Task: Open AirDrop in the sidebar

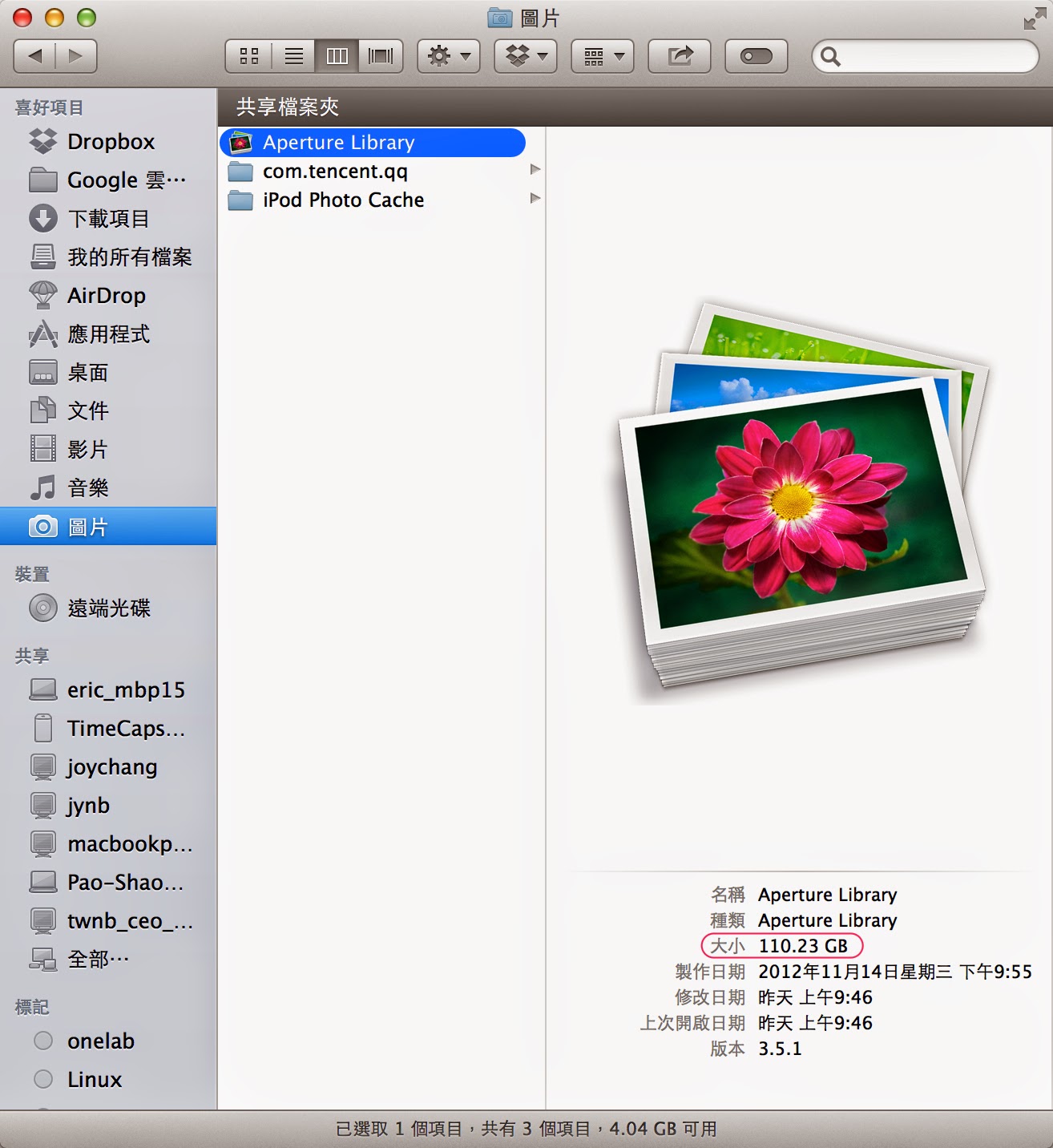Action: (108, 296)
